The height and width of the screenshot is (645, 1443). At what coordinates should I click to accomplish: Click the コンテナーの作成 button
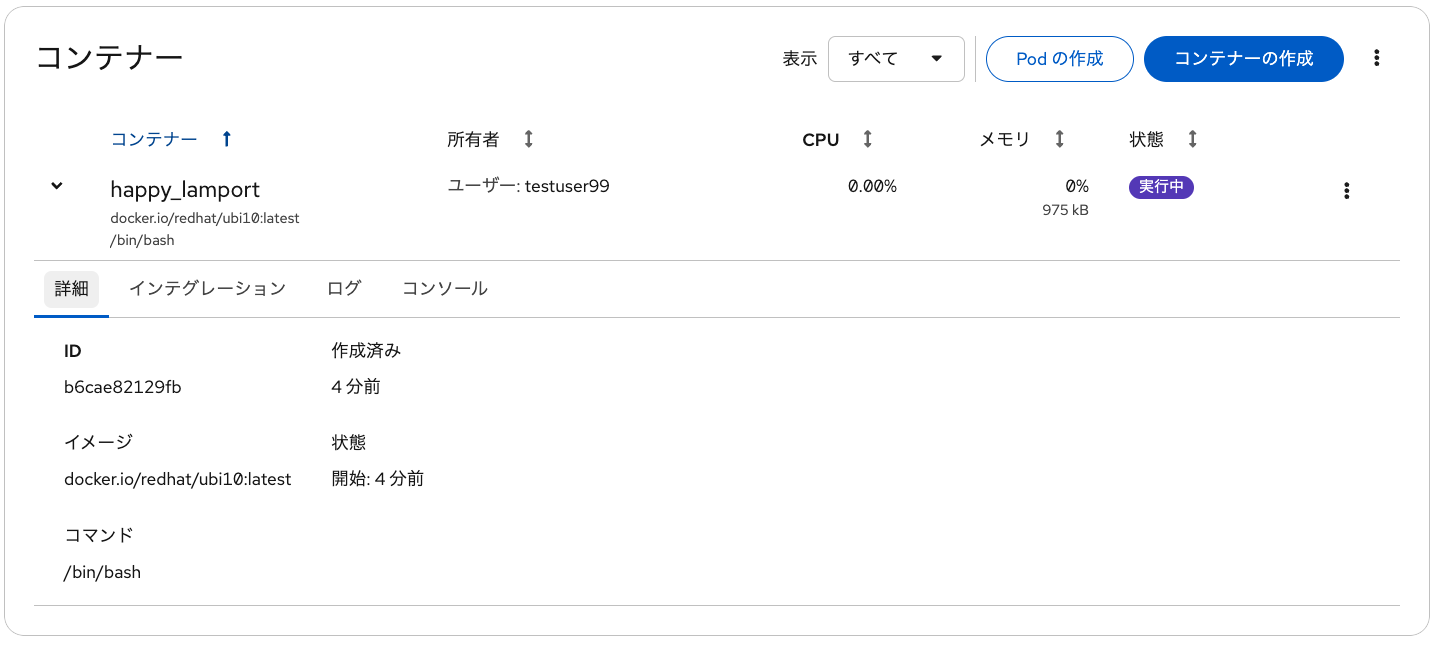(x=1243, y=59)
